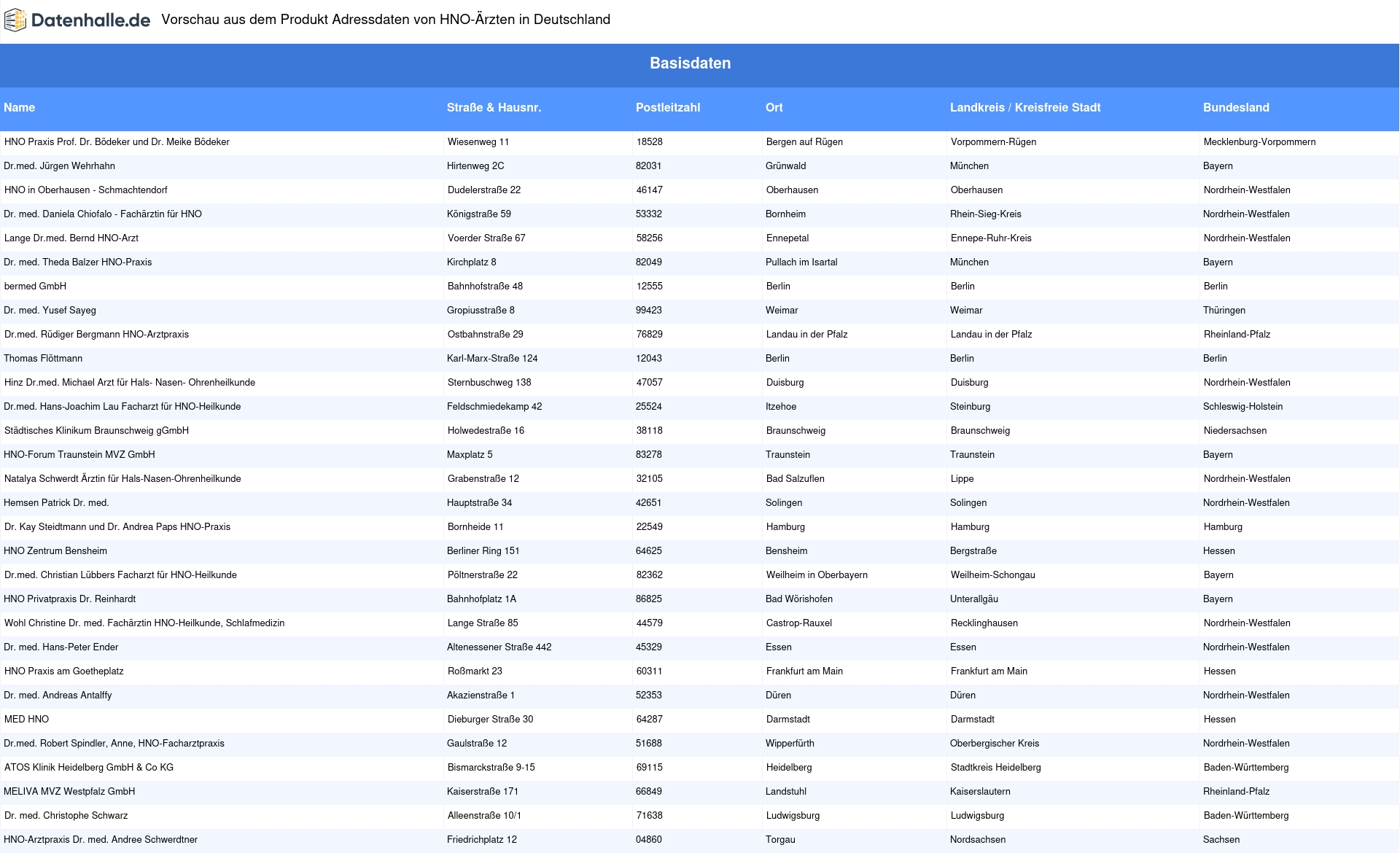
Task: Select name Dr.med. Jürgen Wehrhahn
Action: pyautogui.click(x=59, y=166)
